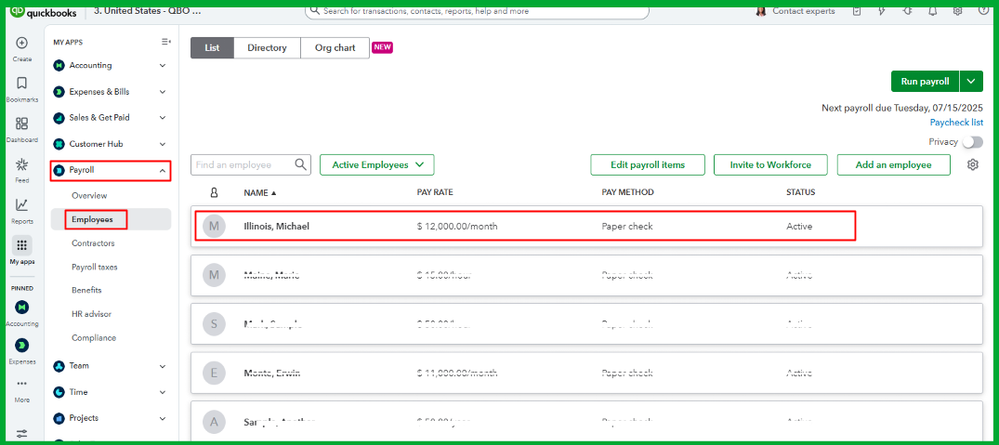Open the settings gear in top bar

pyautogui.click(x=957, y=11)
